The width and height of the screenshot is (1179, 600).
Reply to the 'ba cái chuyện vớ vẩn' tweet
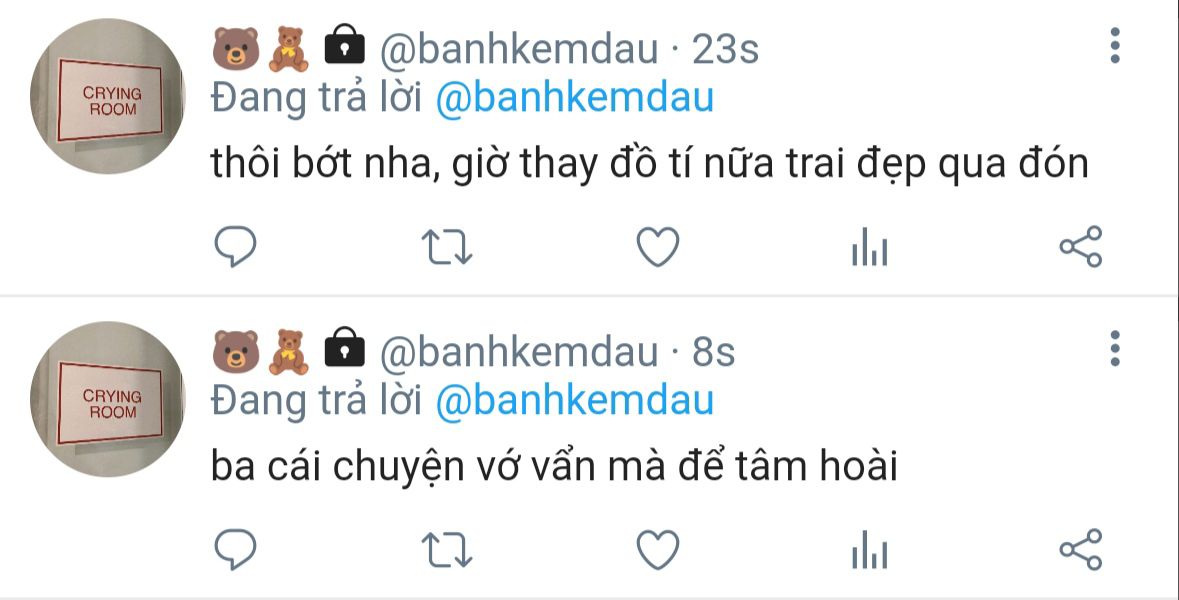[x=235, y=550]
